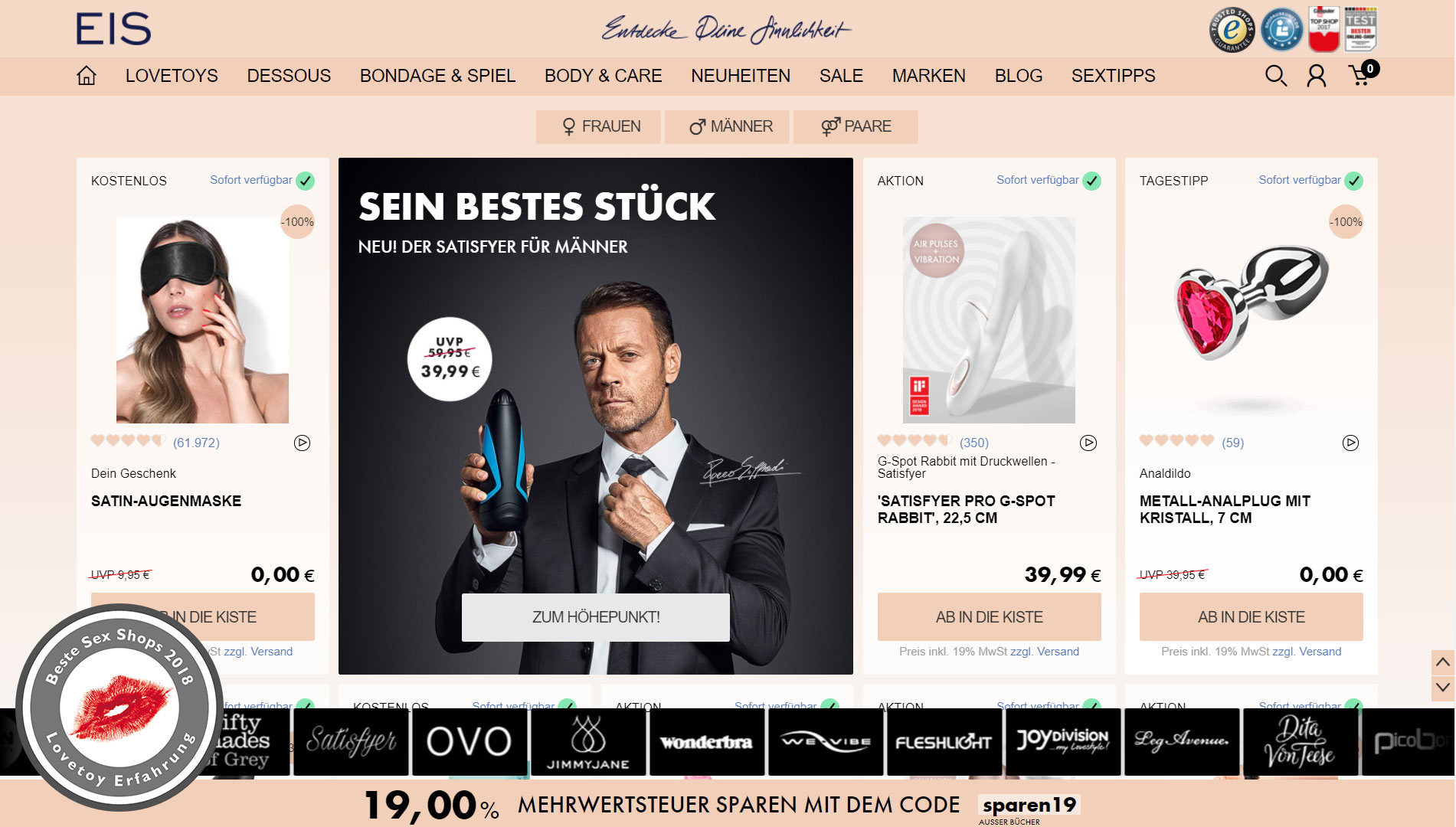Play video for Satisfyer Pro G-Spot Rabbit

pyautogui.click(x=1088, y=443)
